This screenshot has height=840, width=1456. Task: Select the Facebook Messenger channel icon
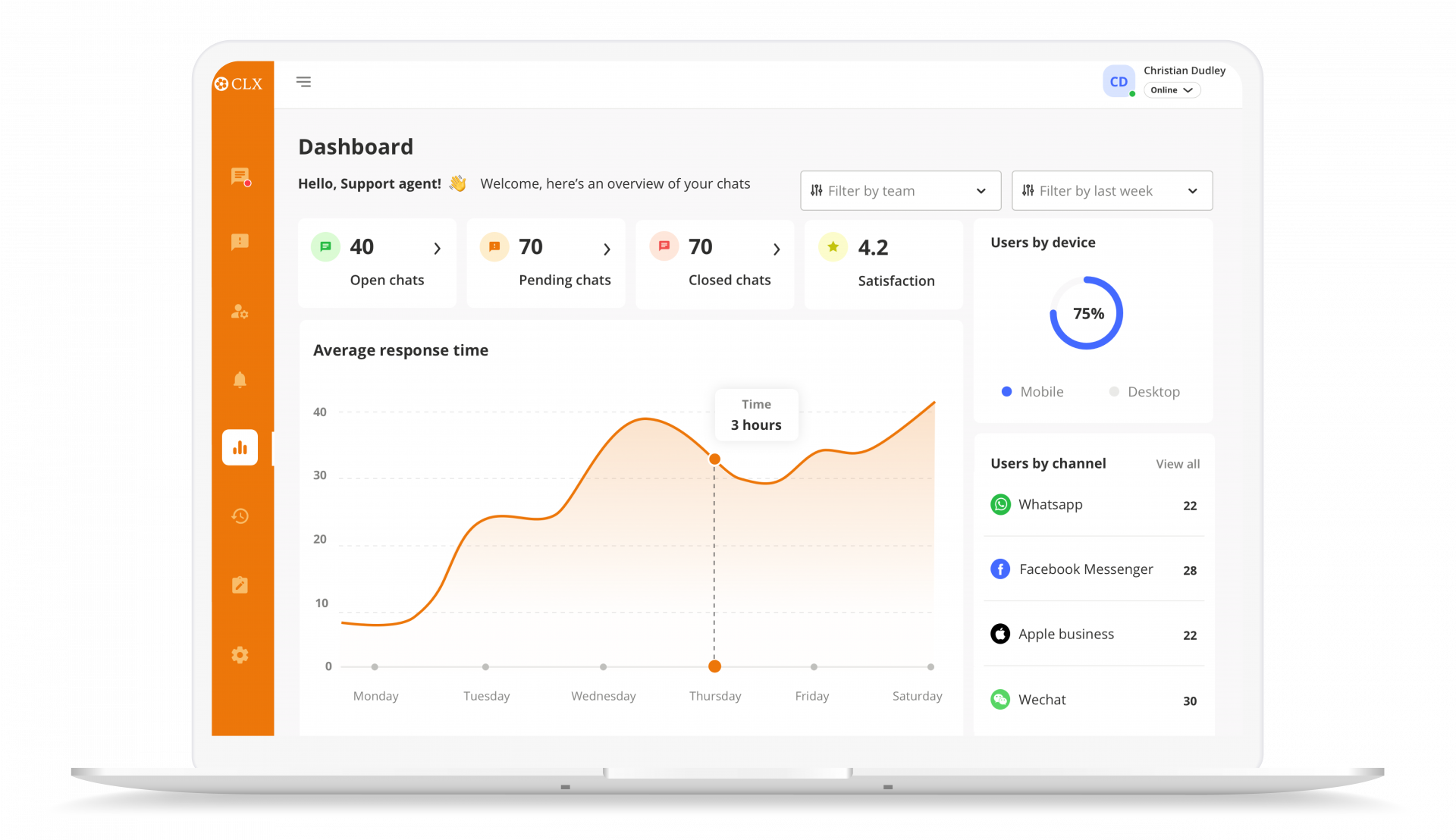[x=1000, y=569]
